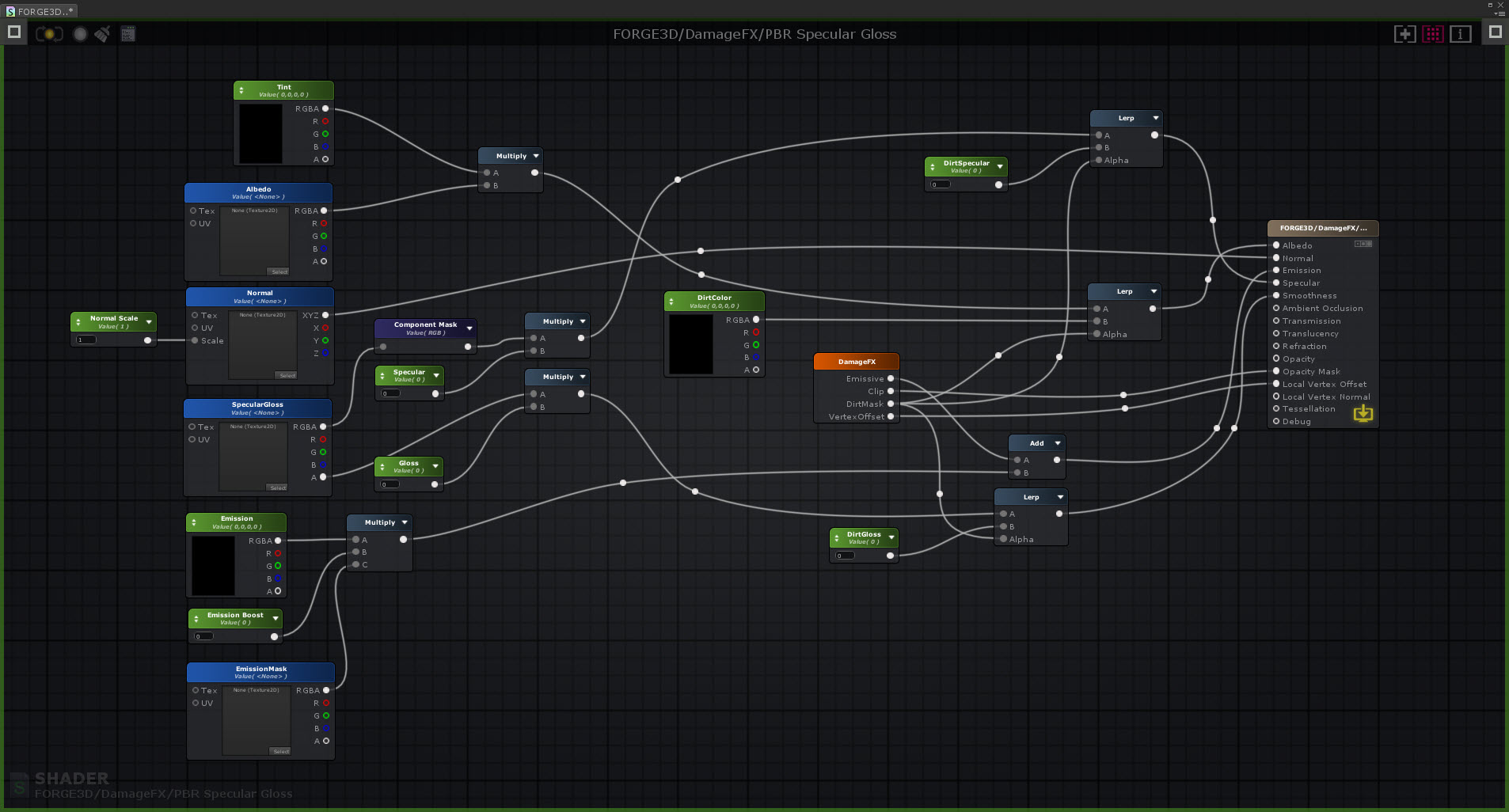Open the Add node dropdown arrow
Image resolution: width=1509 pixels, height=812 pixels.
[x=1058, y=443]
